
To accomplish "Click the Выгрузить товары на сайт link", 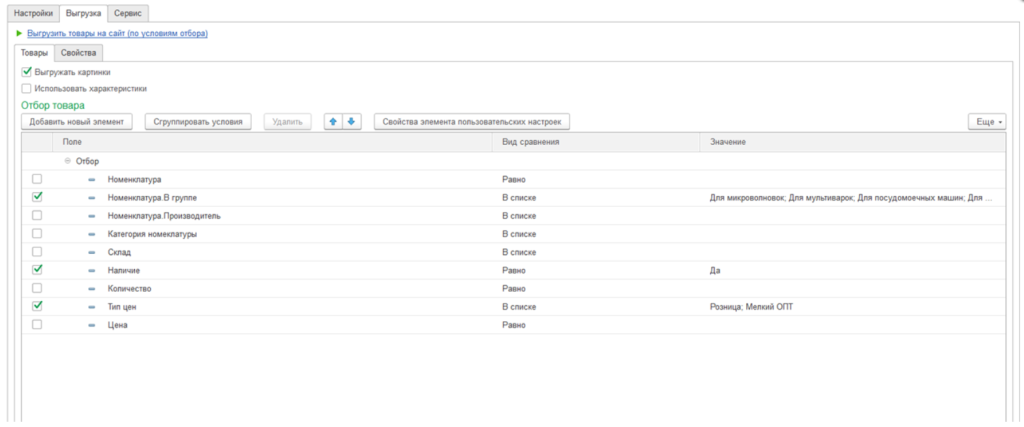I will 117,34.
